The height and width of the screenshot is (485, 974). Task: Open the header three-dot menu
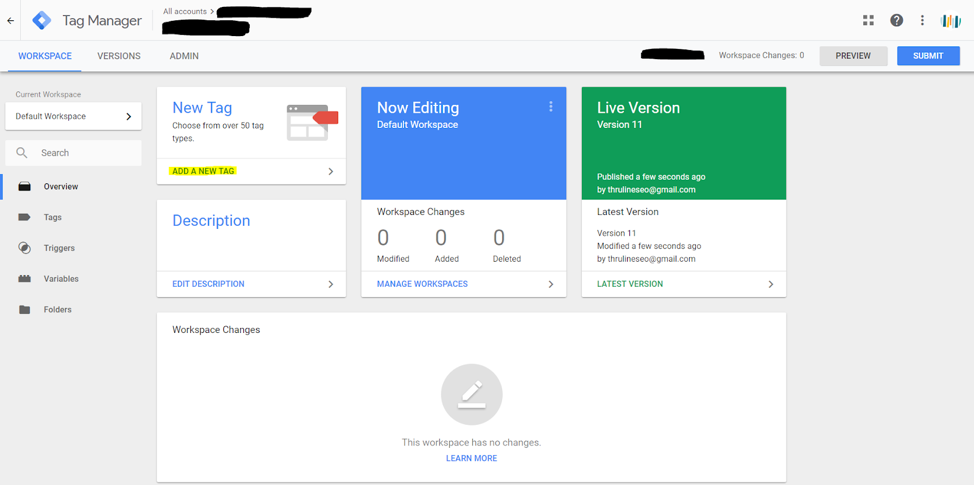point(922,20)
